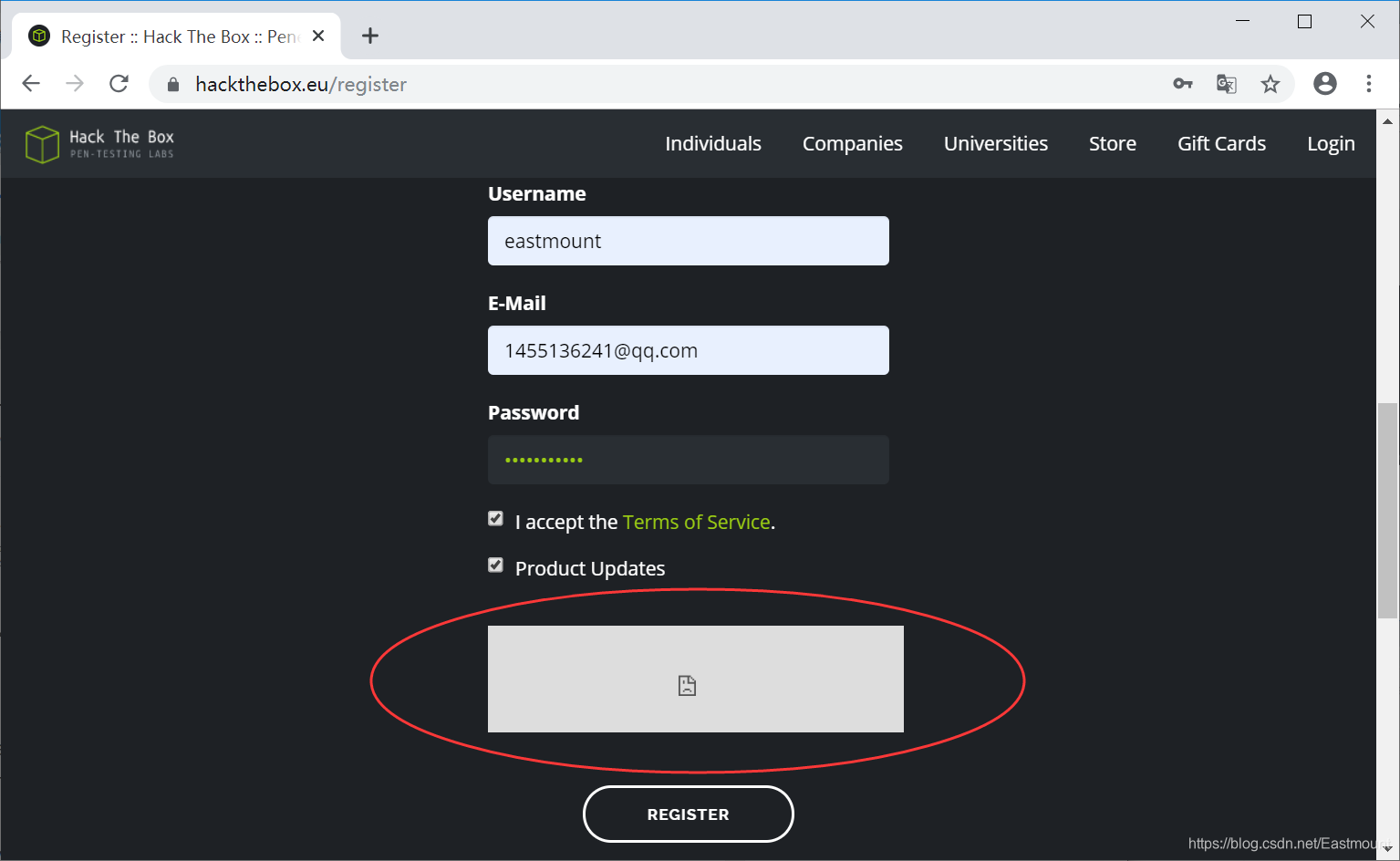Click the broken captcha image placeholder
This screenshot has width=1400, height=861.
(x=696, y=679)
